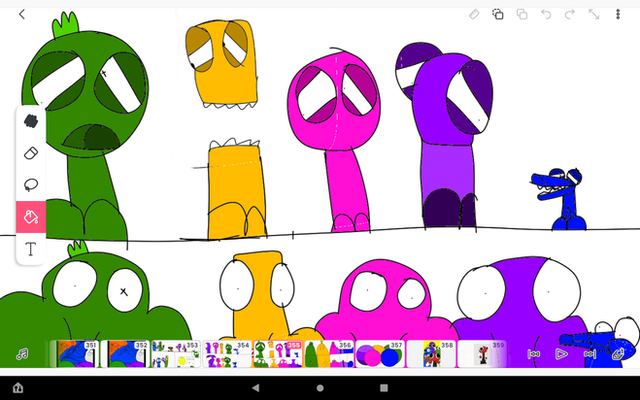The image size is (640, 400).
Task: Tap the Android back triangle
Action: [256, 388]
